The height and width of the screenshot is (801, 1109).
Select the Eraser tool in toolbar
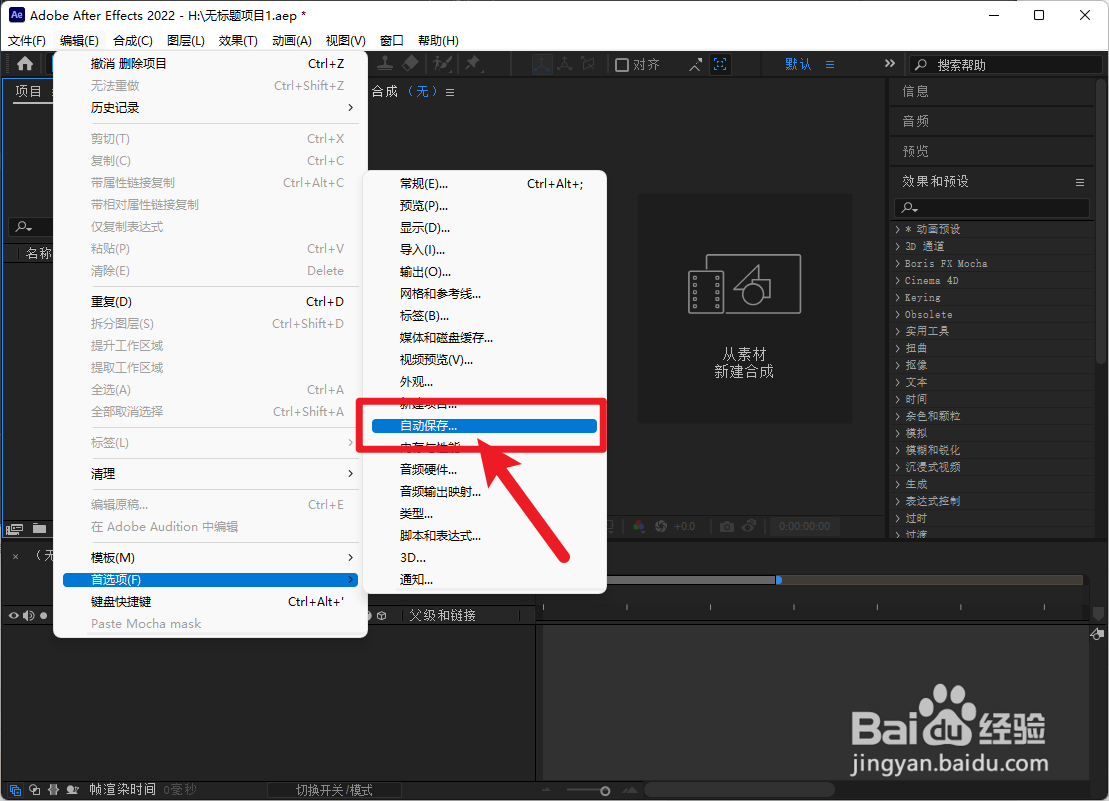410,64
